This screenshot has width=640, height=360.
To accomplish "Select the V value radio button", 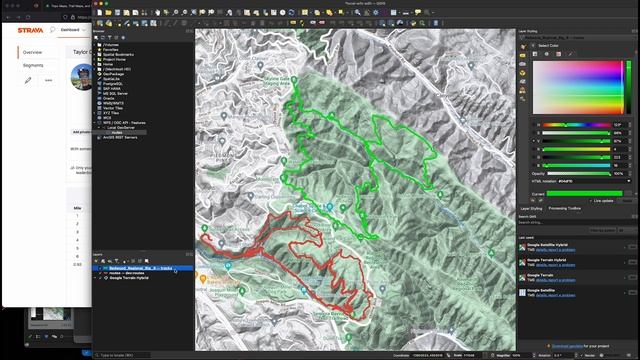I will click(x=534, y=141).
